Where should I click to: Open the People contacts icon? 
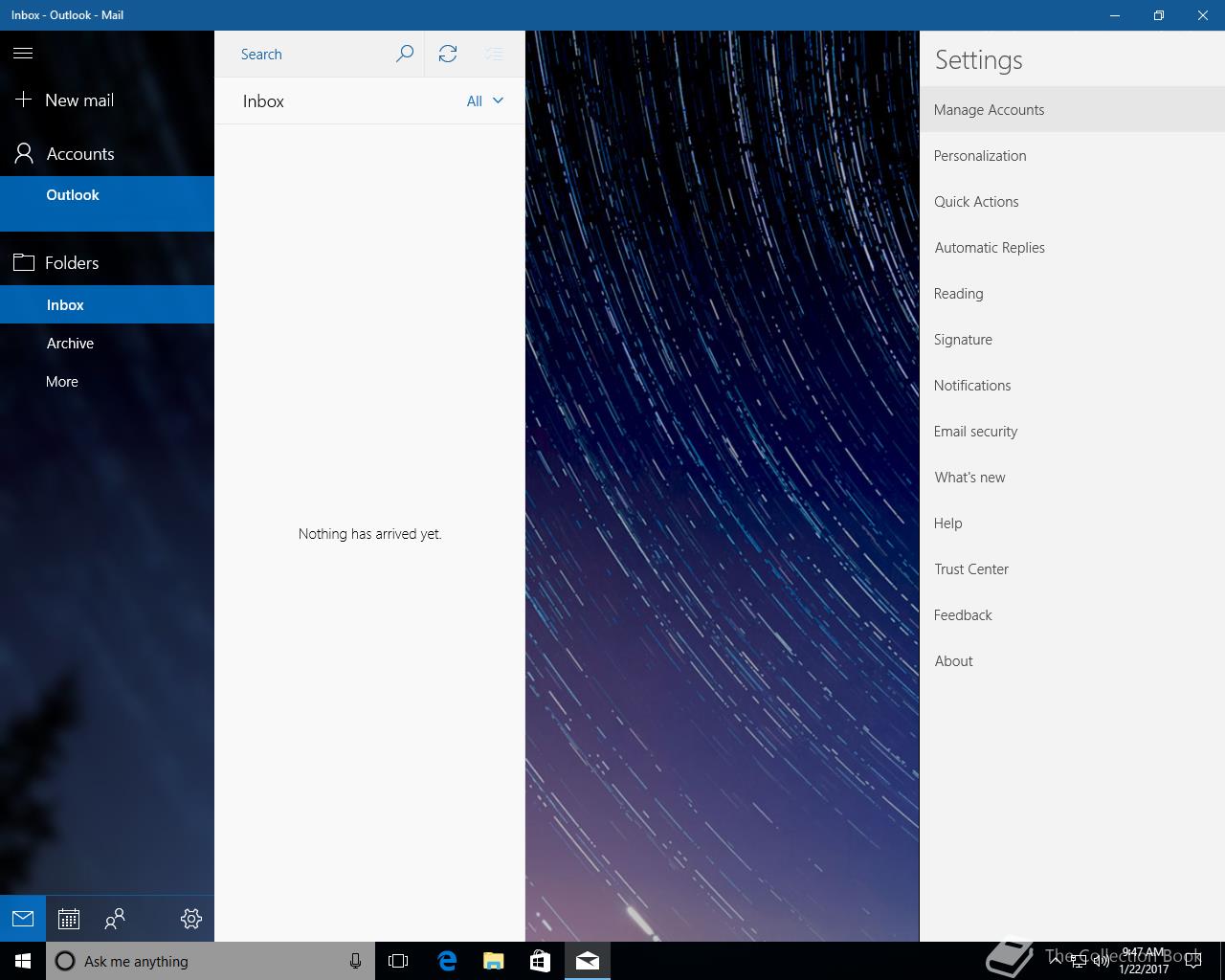(115, 919)
